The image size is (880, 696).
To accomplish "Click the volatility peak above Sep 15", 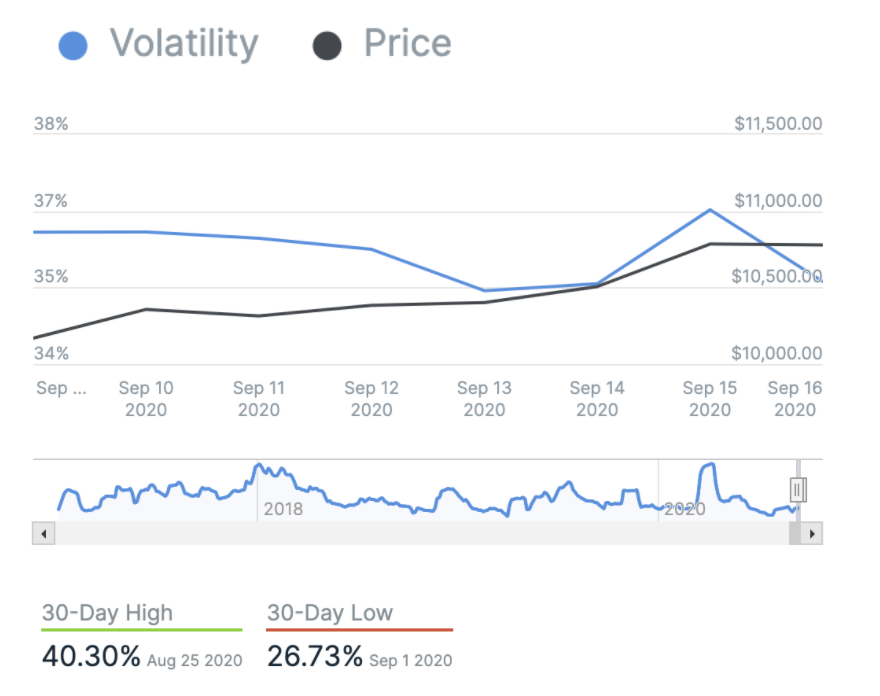I will [x=710, y=210].
